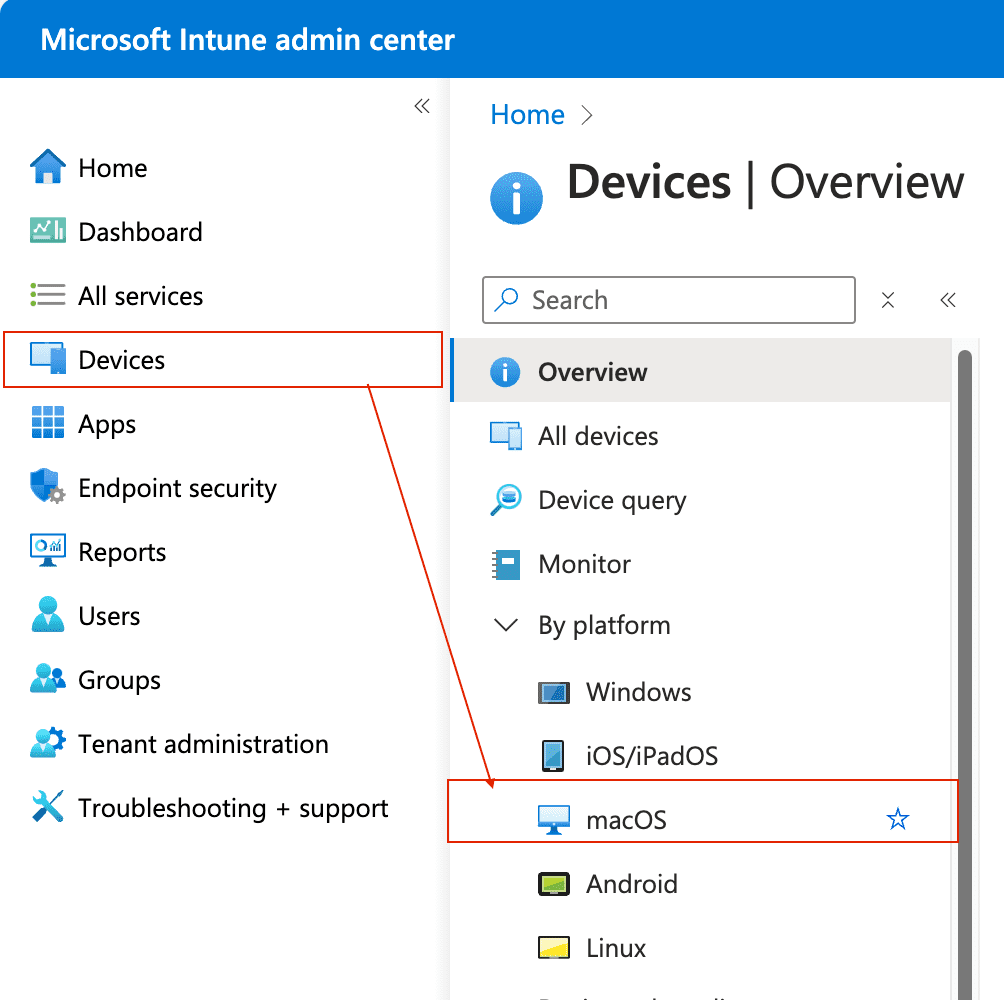Open Endpoint security shield icon
1004x1000 pixels.
[x=47, y=488]
